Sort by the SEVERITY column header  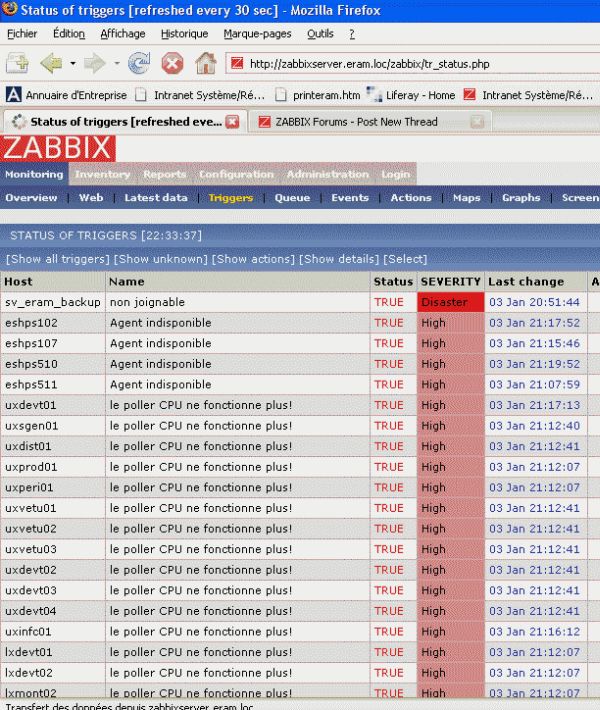tap(451, 282)
